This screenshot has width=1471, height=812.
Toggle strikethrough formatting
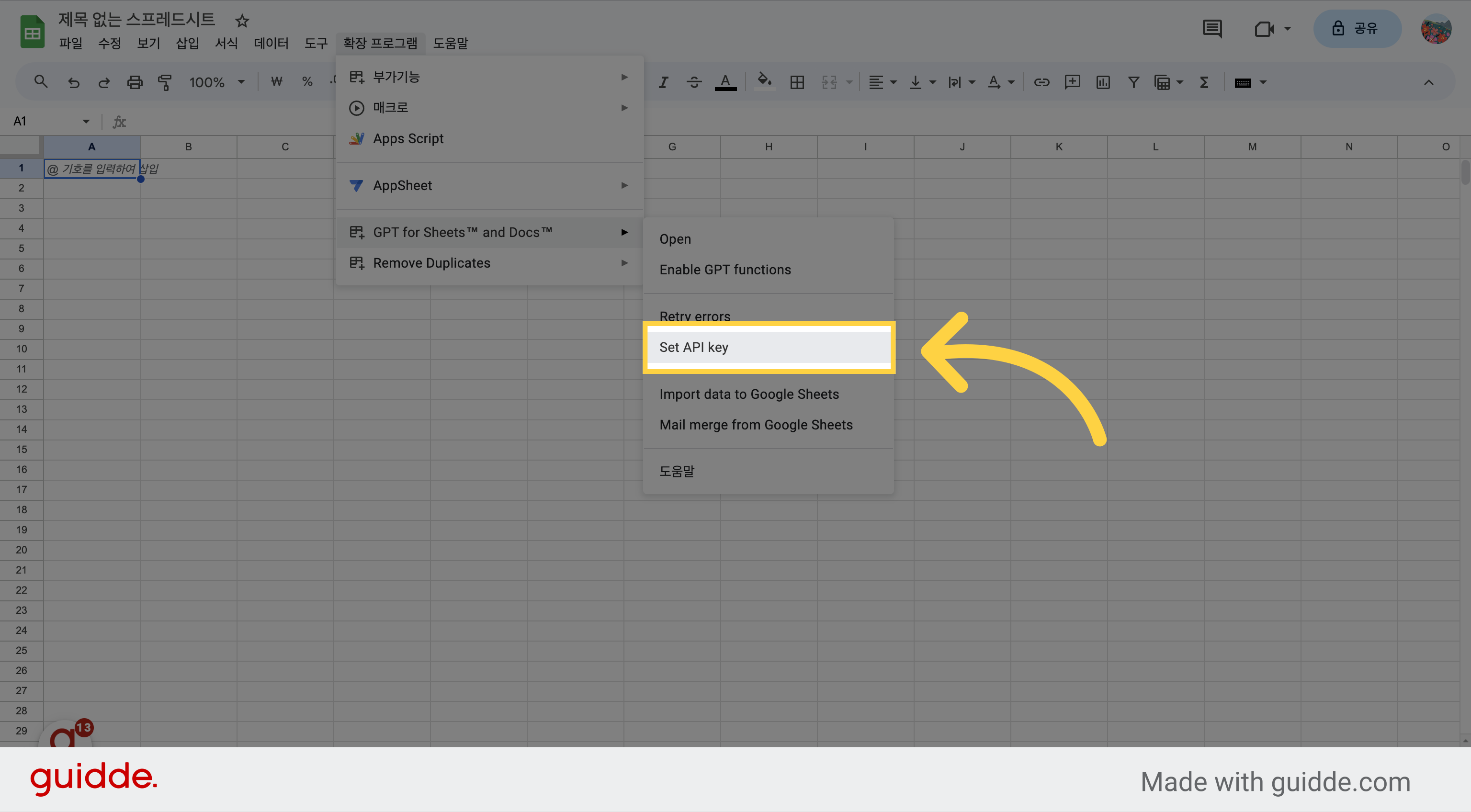pyautogui.click(x=694, y=83)
